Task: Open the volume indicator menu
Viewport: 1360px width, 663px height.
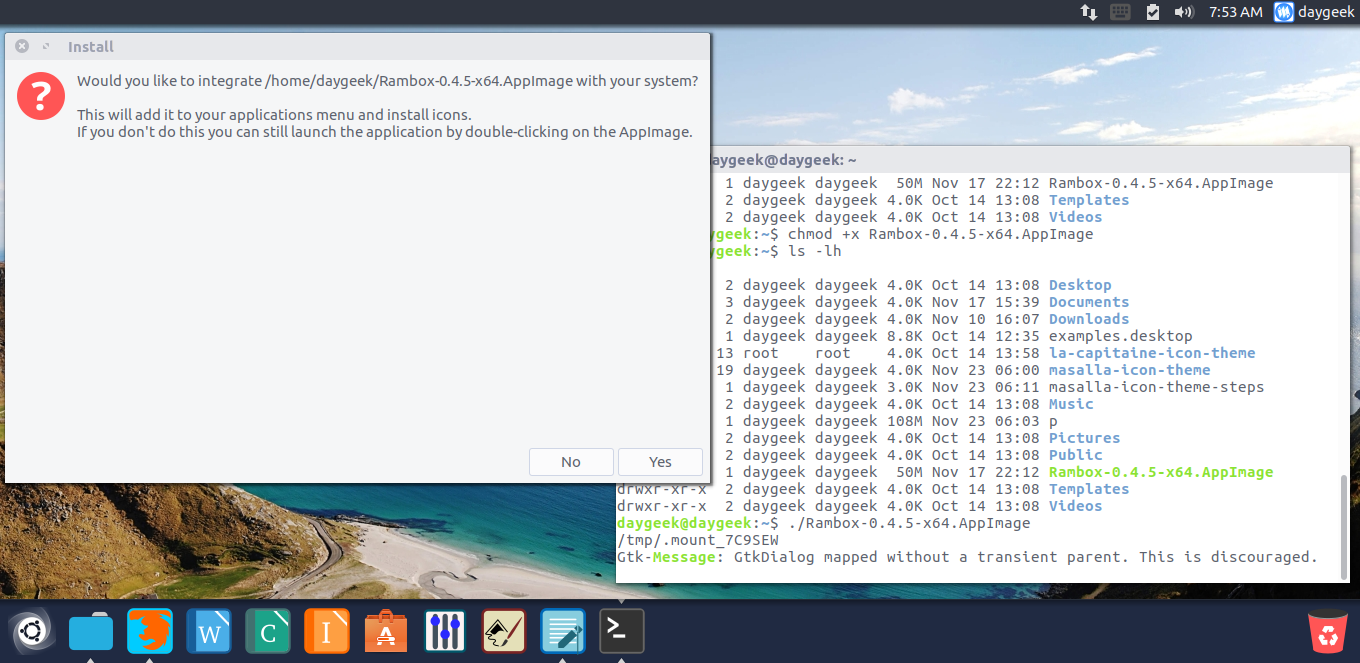Action: pyautogui.click(x=1183, y=12)
